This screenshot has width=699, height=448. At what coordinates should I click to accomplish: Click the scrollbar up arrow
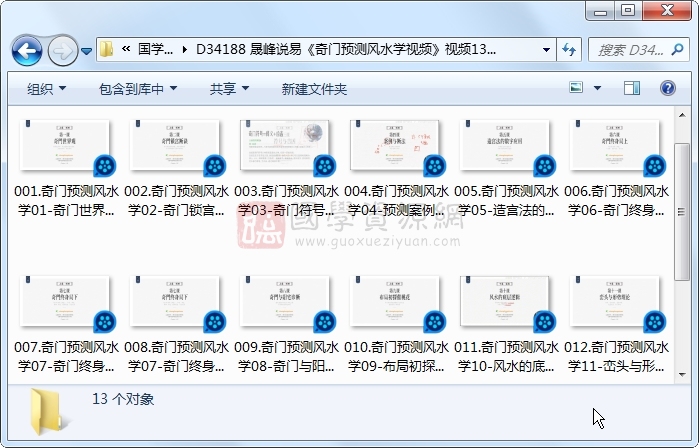click(x=682, y=115)
